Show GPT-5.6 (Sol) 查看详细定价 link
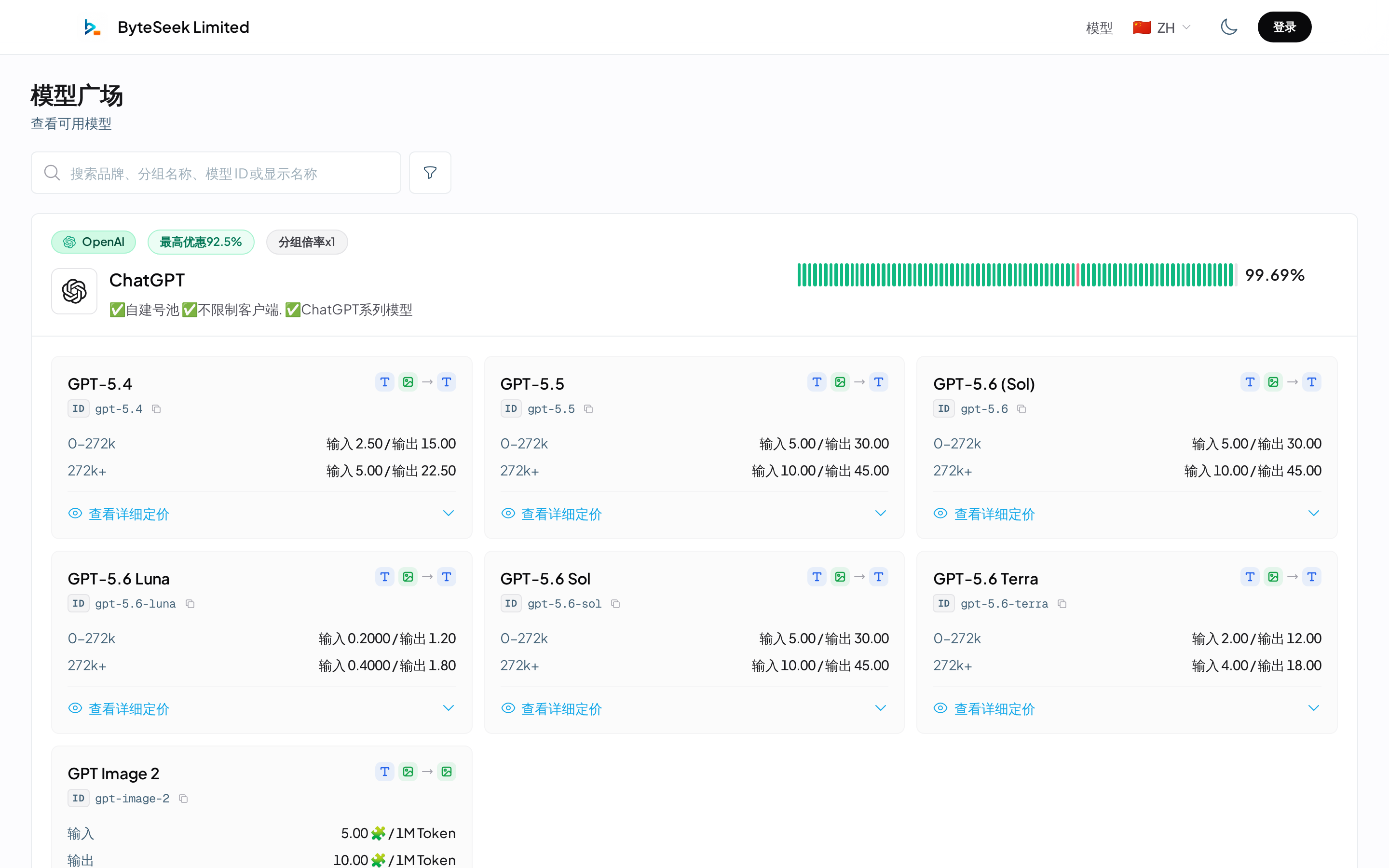1389x868 pixels. click(984, 514)
